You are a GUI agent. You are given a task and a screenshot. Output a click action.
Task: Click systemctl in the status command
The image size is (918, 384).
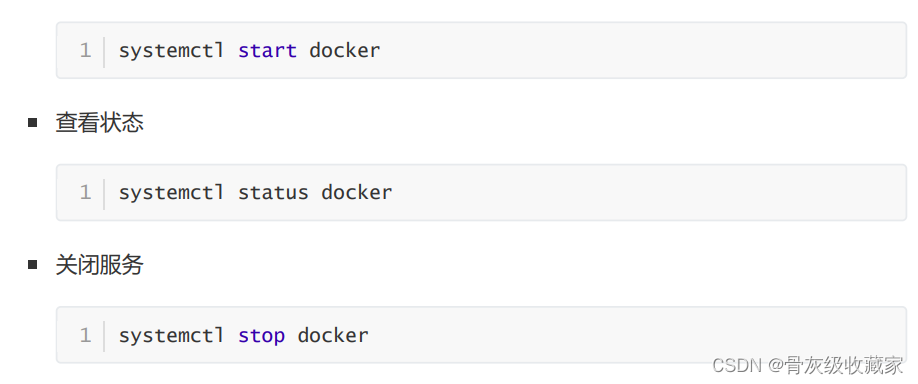pyautogui.click(x=172, y=193)
